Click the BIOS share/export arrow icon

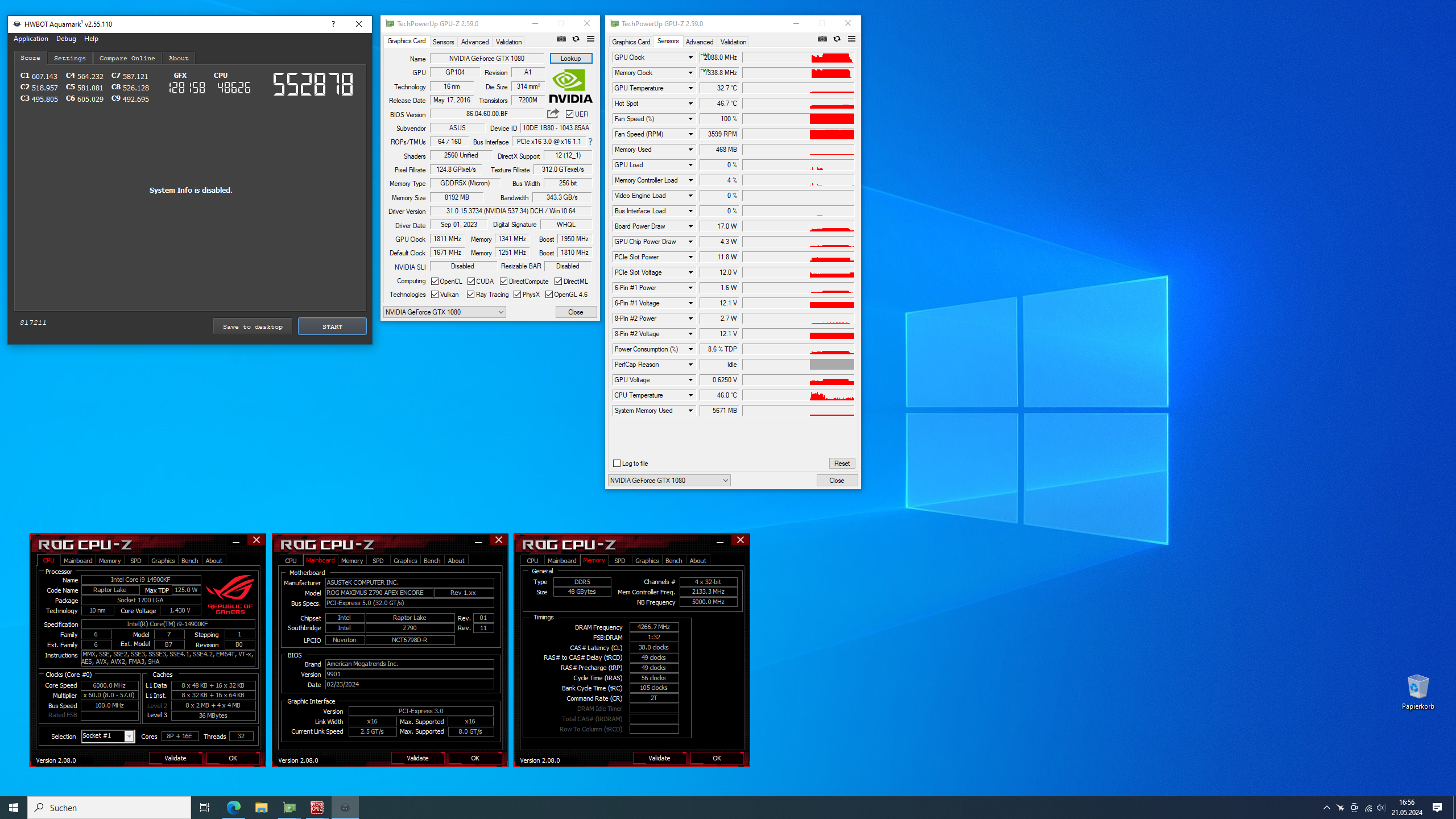pos(553,114)
